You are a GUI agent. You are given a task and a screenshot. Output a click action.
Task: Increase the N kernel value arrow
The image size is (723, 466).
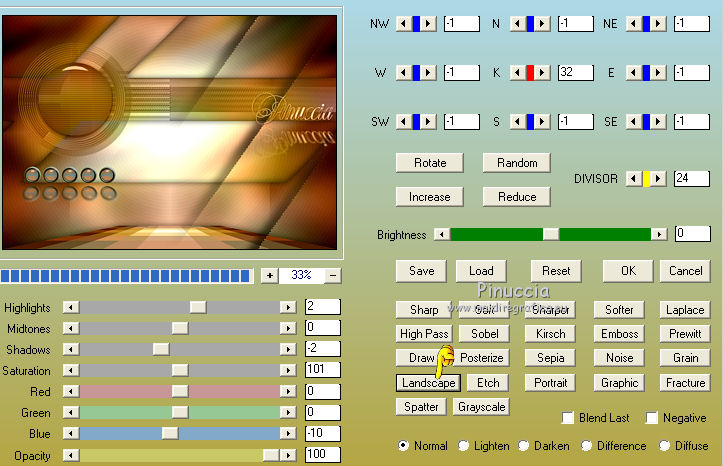point(542,23)
